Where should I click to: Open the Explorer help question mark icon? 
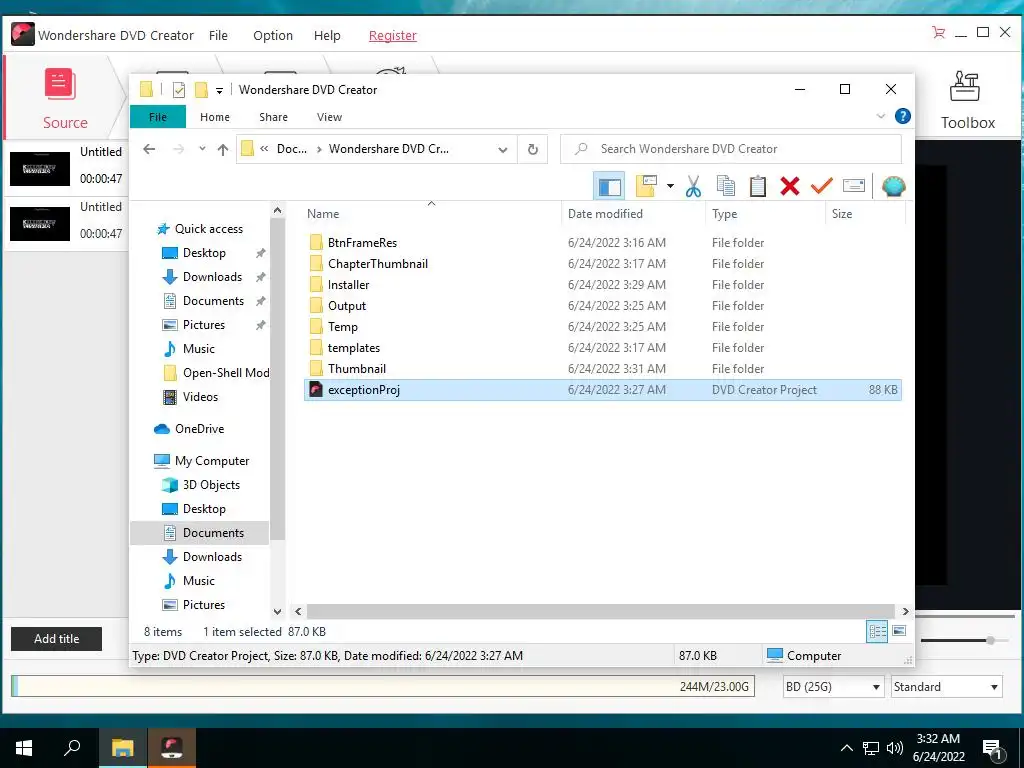(903, 116)
